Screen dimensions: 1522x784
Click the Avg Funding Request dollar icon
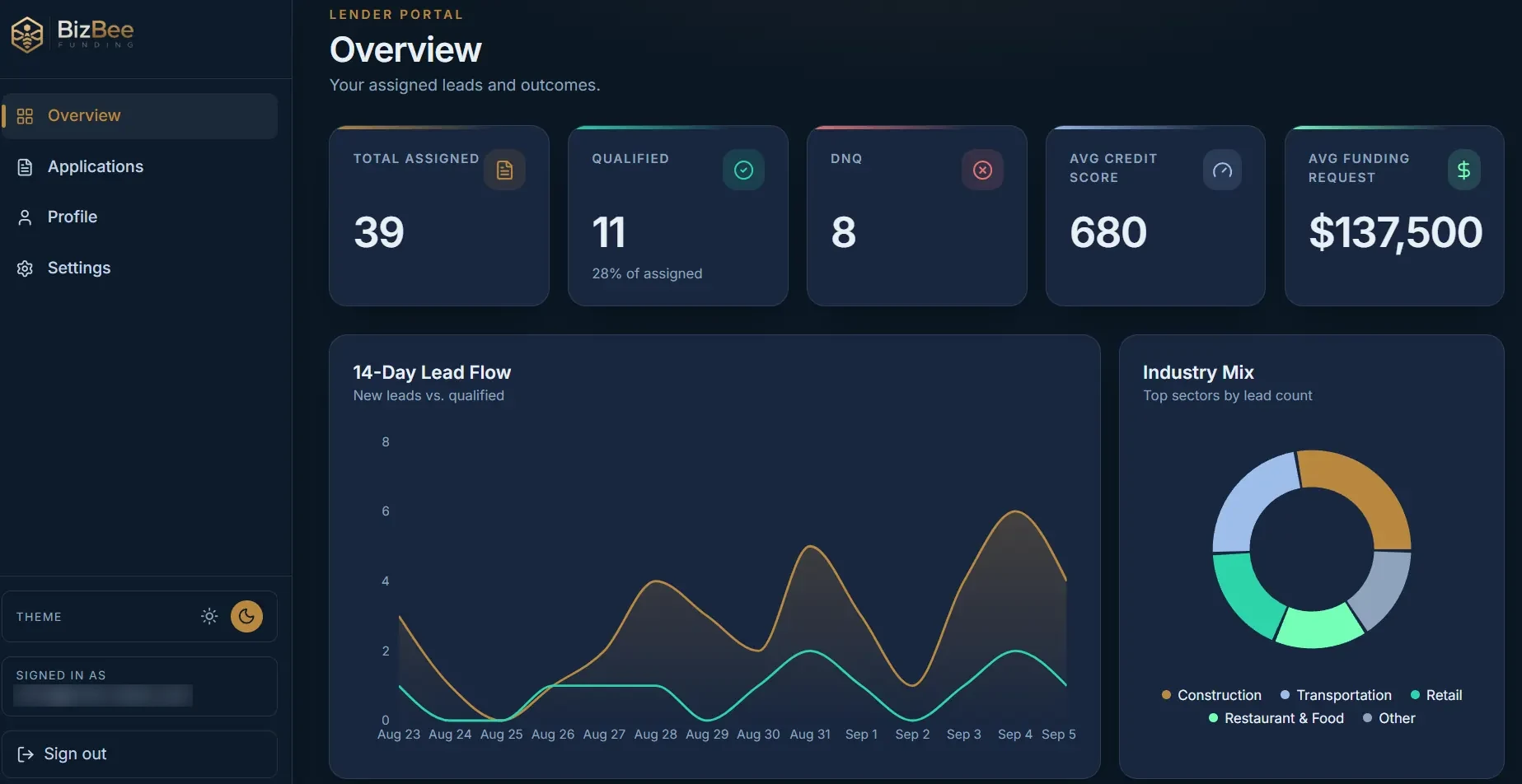1463,170
